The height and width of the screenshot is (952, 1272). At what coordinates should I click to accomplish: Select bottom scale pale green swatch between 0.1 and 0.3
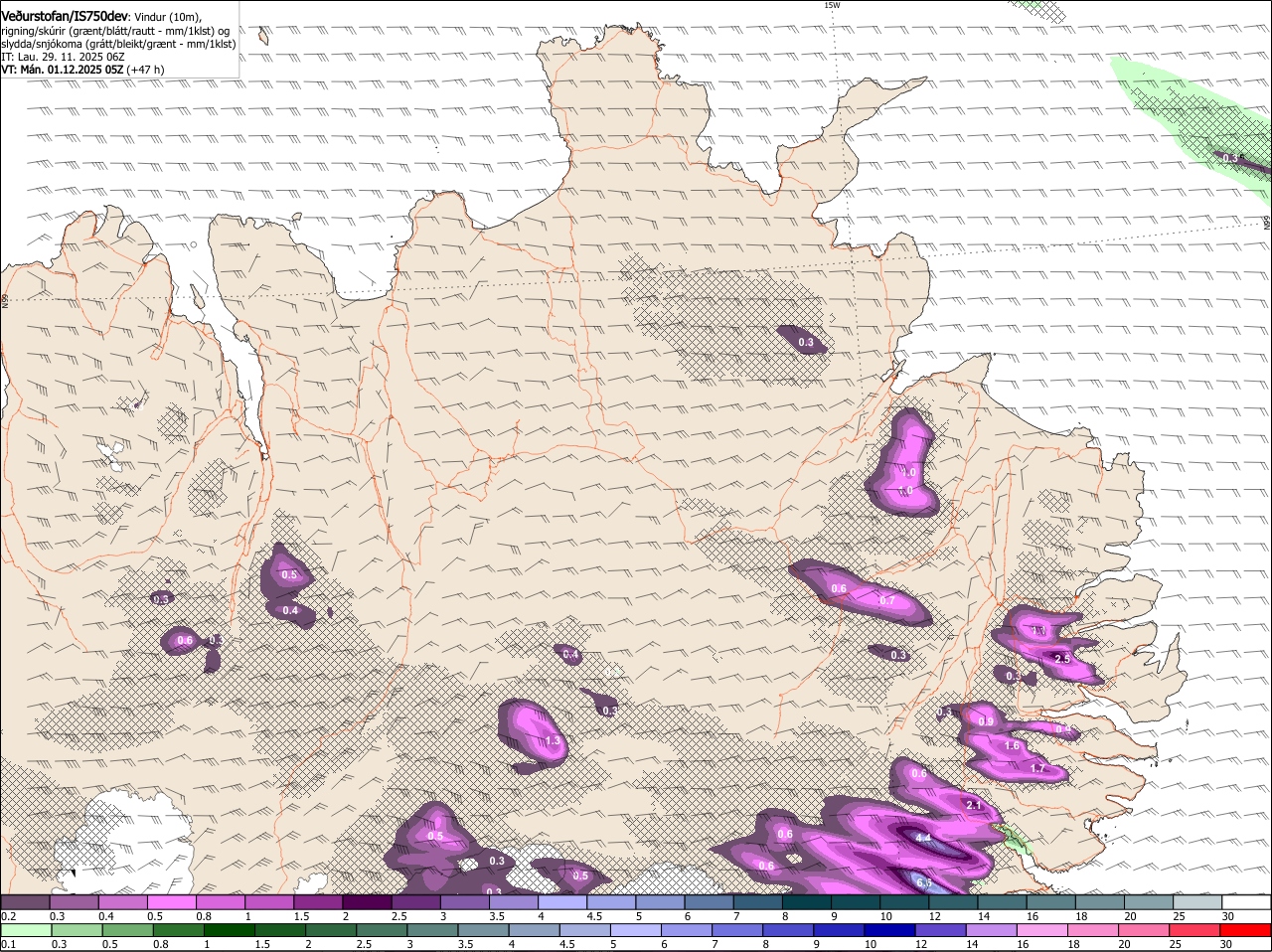tap(27, 931)
